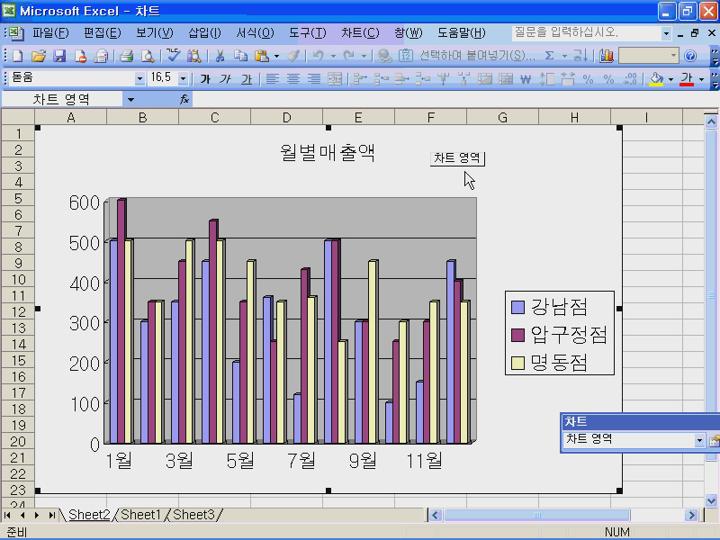Click the Excel document icon left of 파일 menu
Image resolution: width=720 pixels, height=540 pixels.
pyautogui.click(x=15, y=33)
